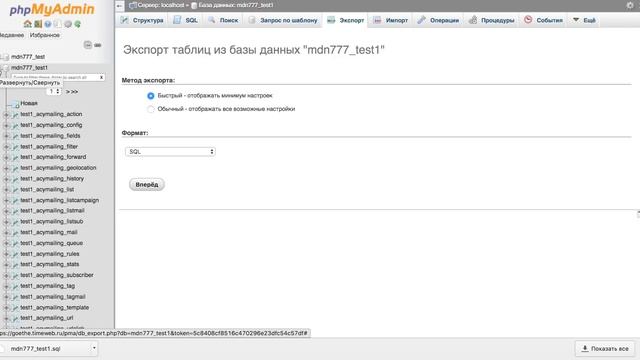Select the Быстрый export method radio
640x360 pixels.
coord(151,96)
